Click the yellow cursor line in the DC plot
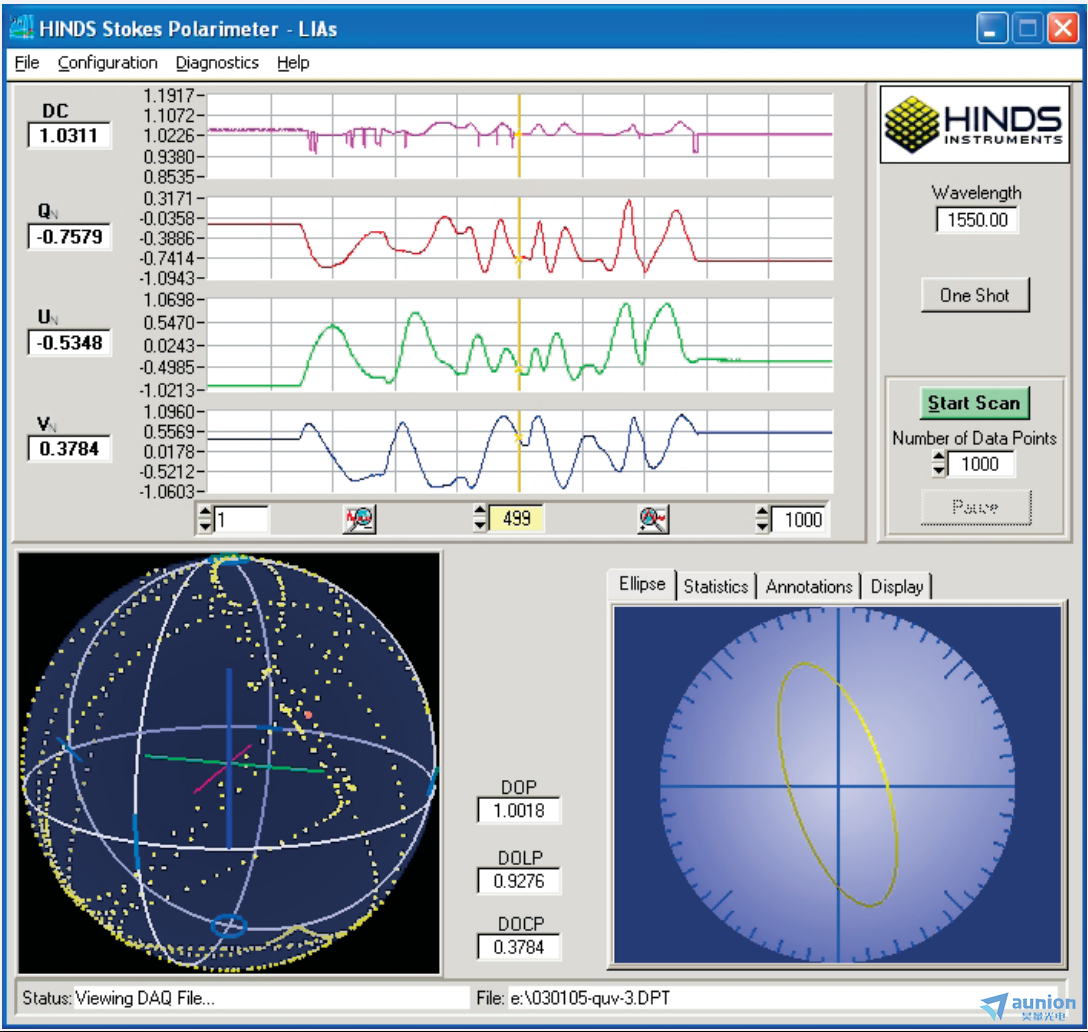The width and height of the screenshot is (1088, 1032). point(519,136)
